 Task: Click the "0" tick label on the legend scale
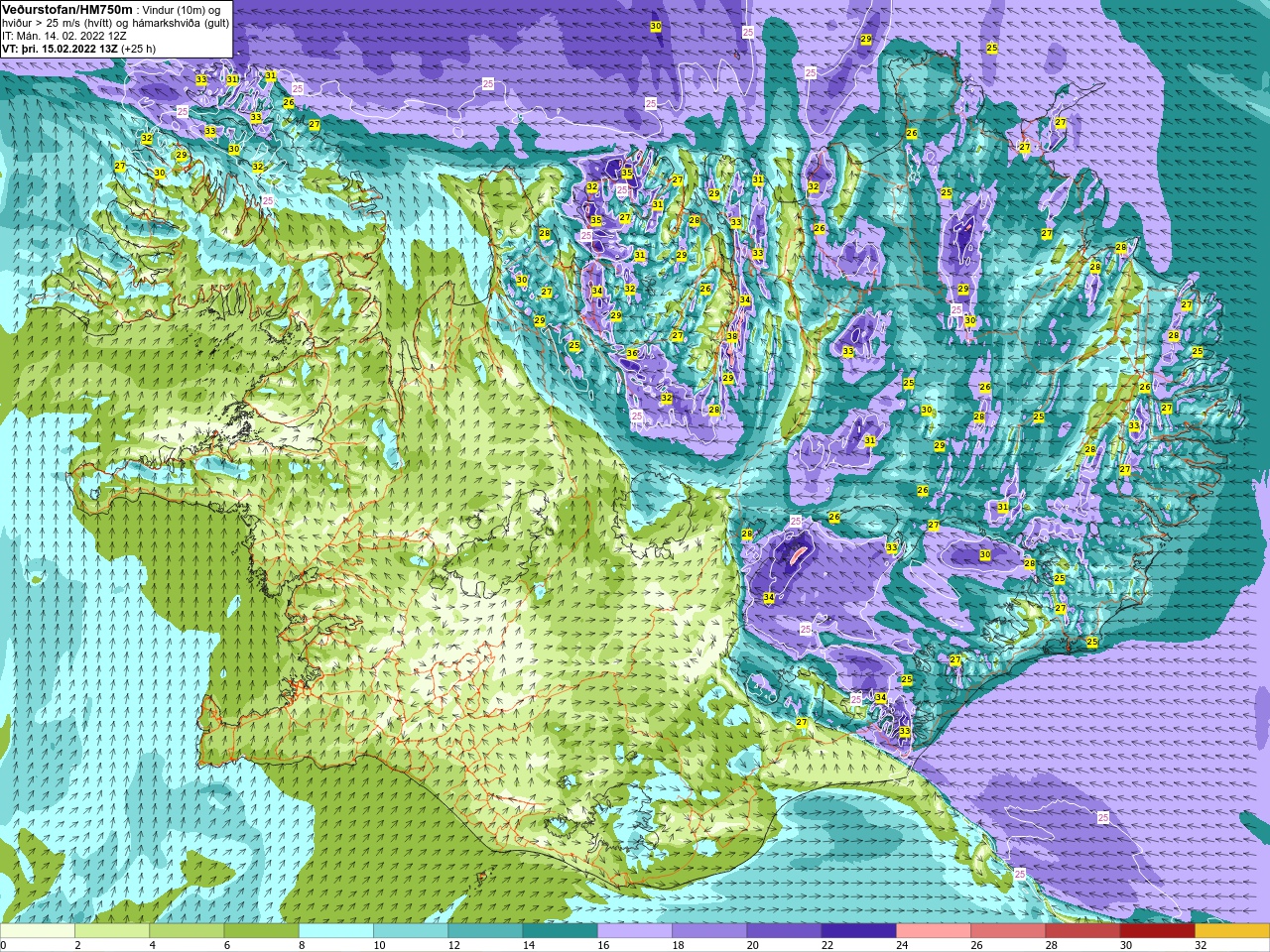pos(4,945)
